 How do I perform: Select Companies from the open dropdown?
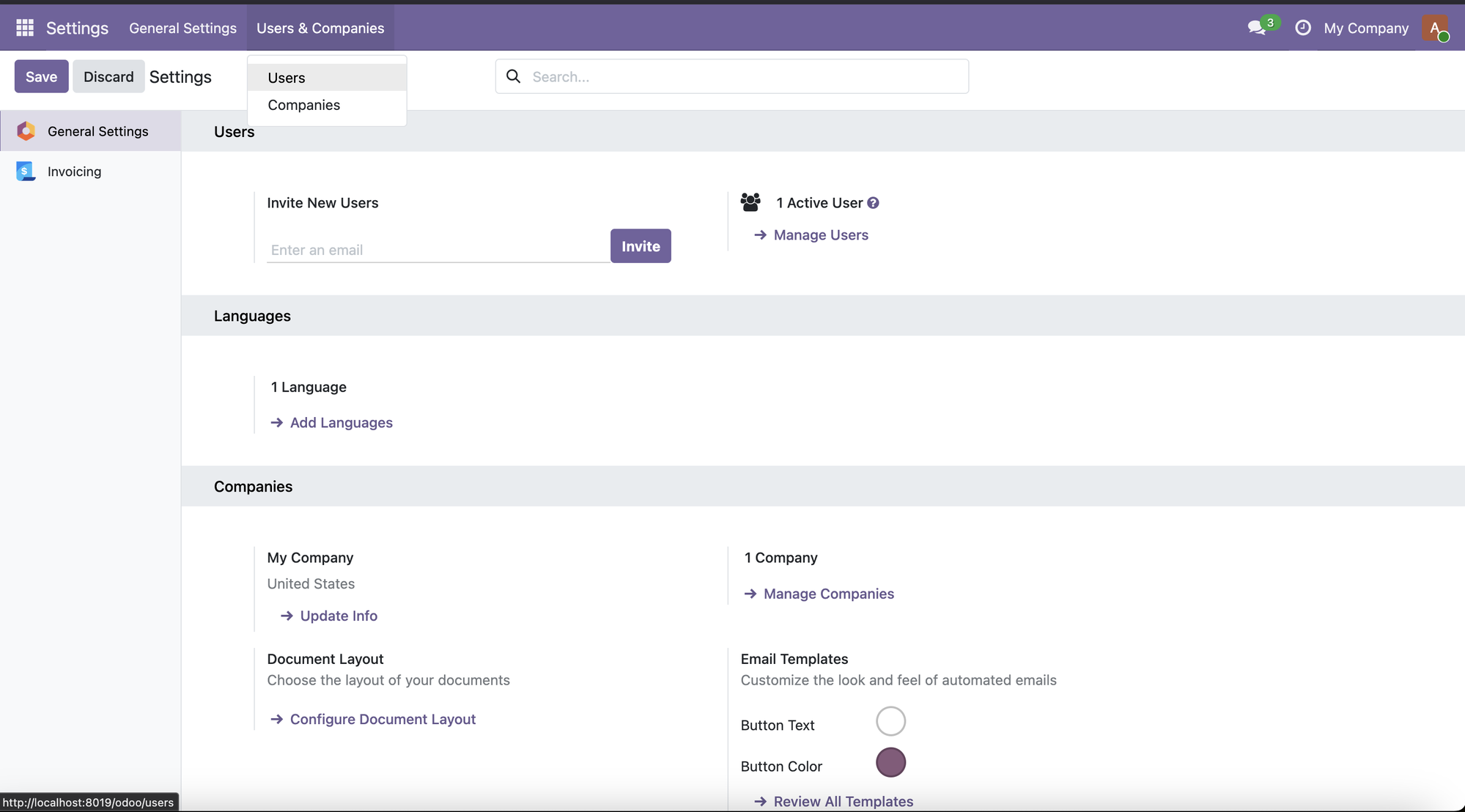tap(303, 105)
